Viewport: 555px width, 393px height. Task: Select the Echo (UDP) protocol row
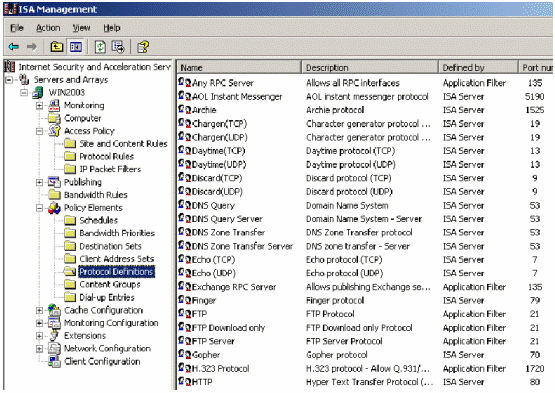365,273
